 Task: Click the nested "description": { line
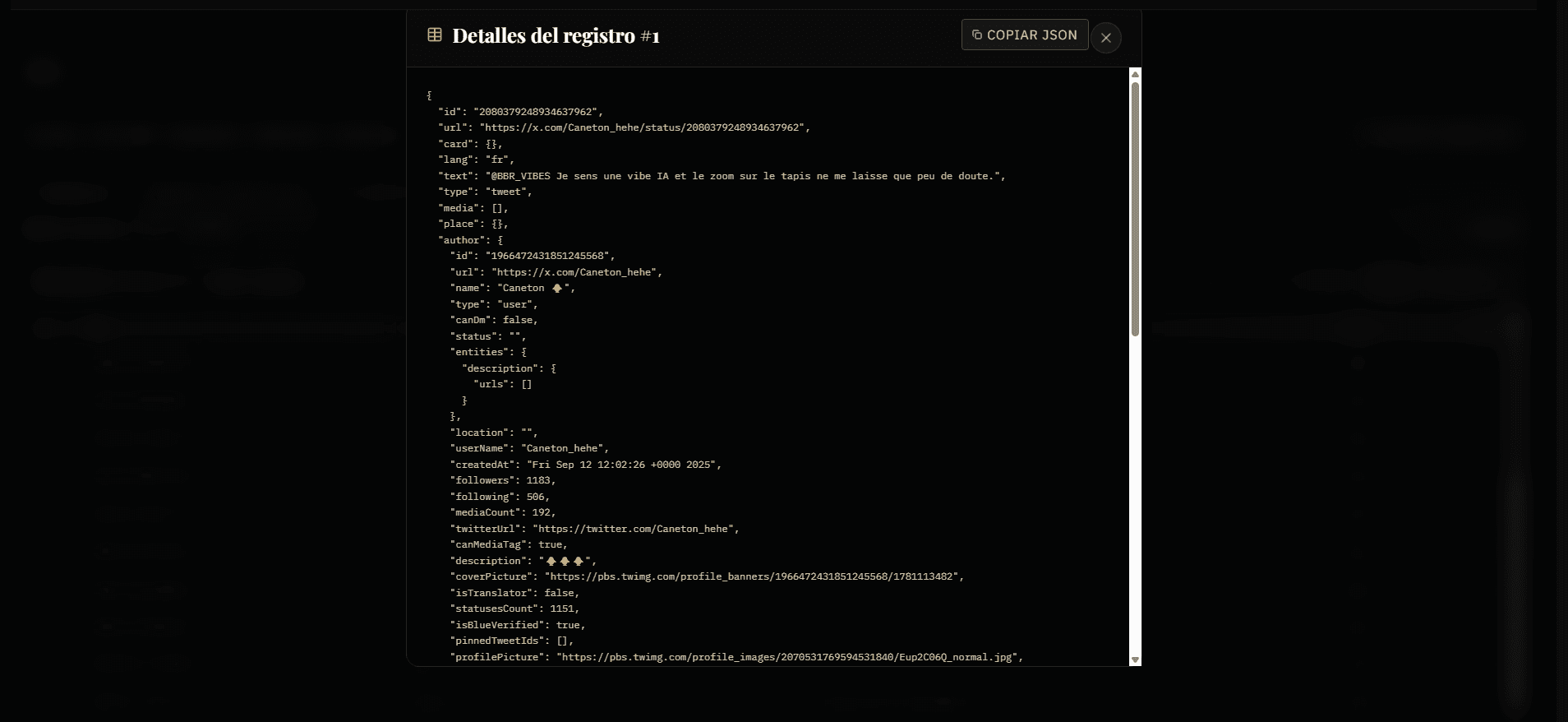point(509,368)
